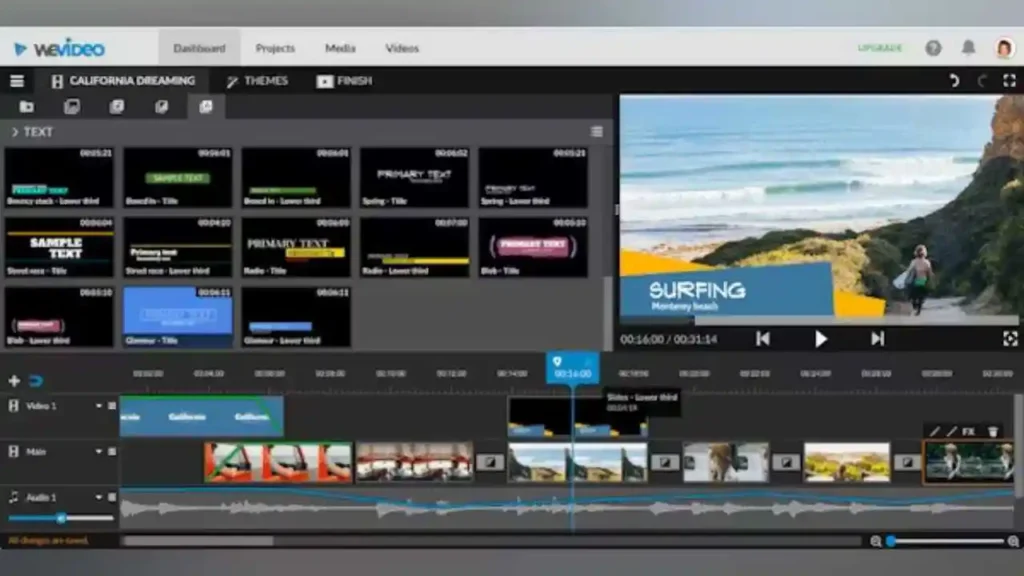The height and width of the screenshot is (576, 1024).
Task: Expand preview to full screen
Action: click(x=1010, y=339)
